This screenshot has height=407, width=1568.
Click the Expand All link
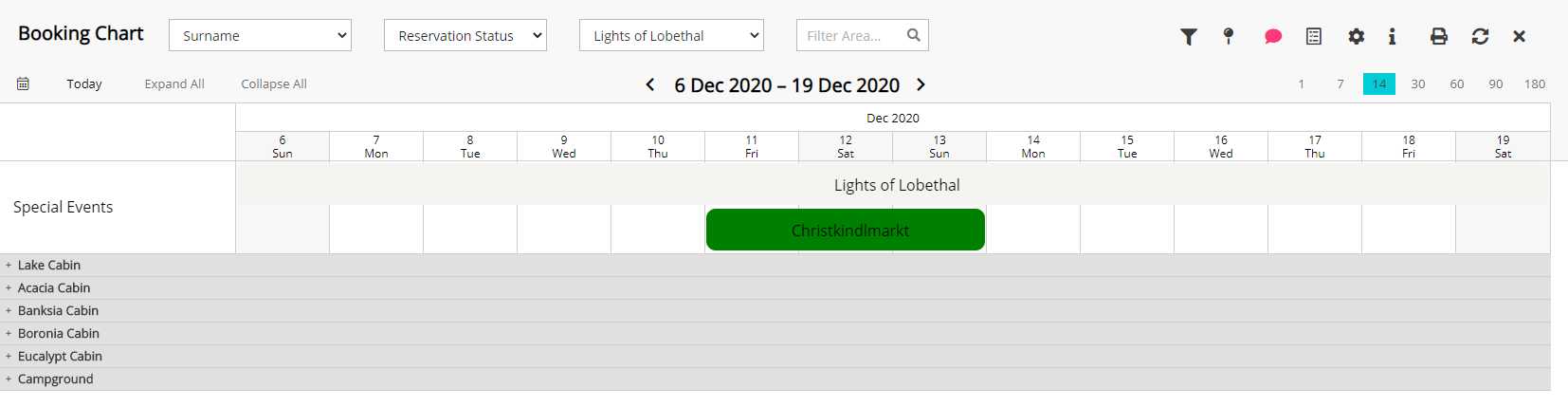coord(174,83)
